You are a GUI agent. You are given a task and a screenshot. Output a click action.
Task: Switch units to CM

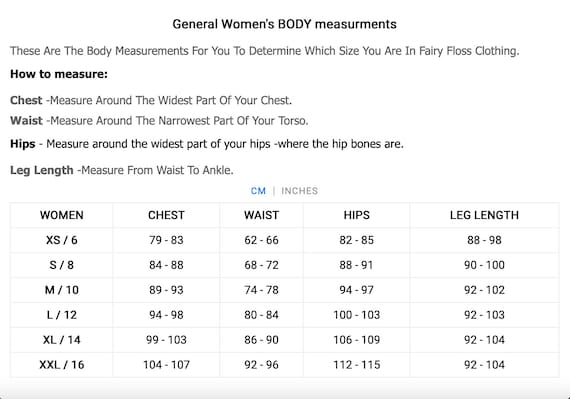click(258, 191)
